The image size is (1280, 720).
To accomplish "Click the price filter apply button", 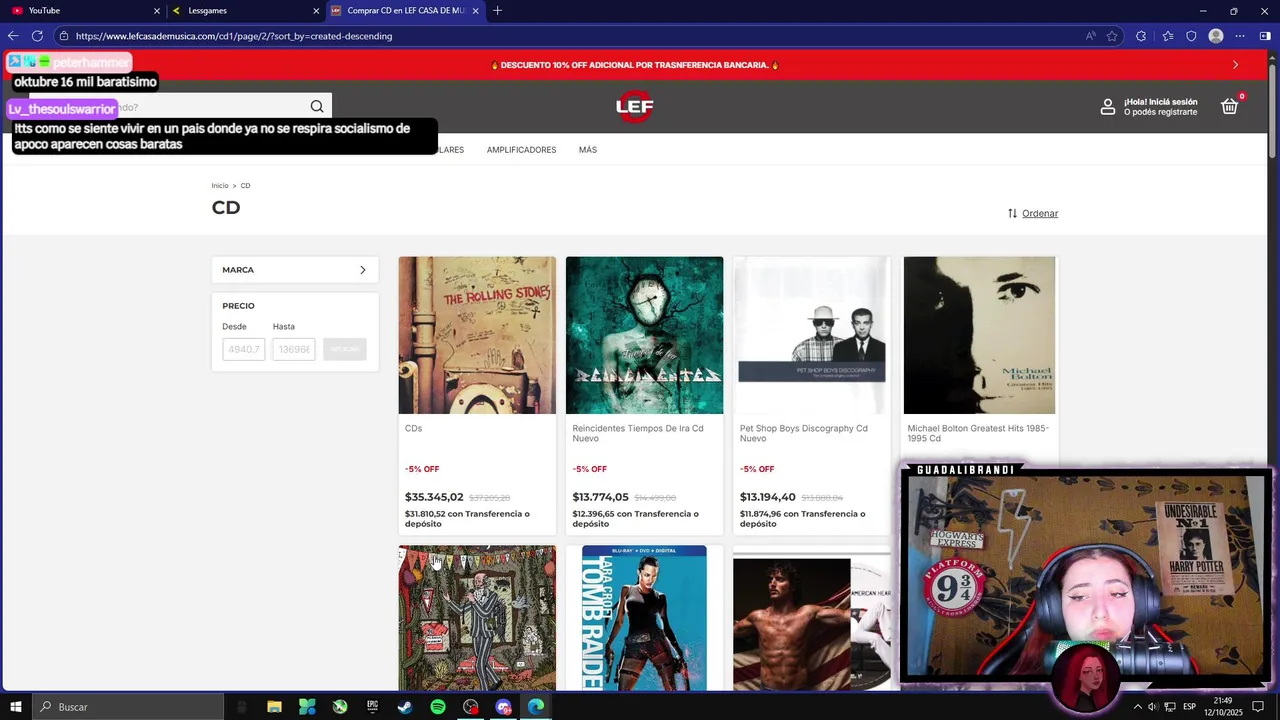I will [345, 349].
